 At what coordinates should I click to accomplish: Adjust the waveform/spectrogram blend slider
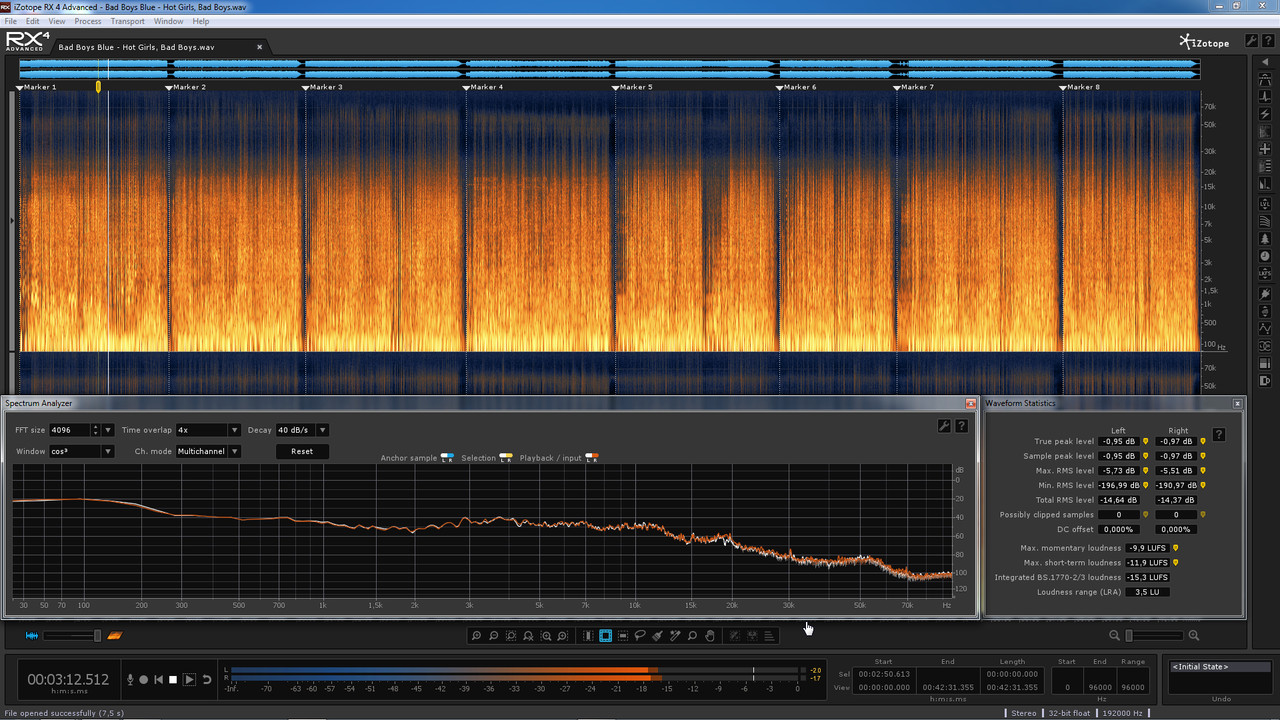[70, 636]
